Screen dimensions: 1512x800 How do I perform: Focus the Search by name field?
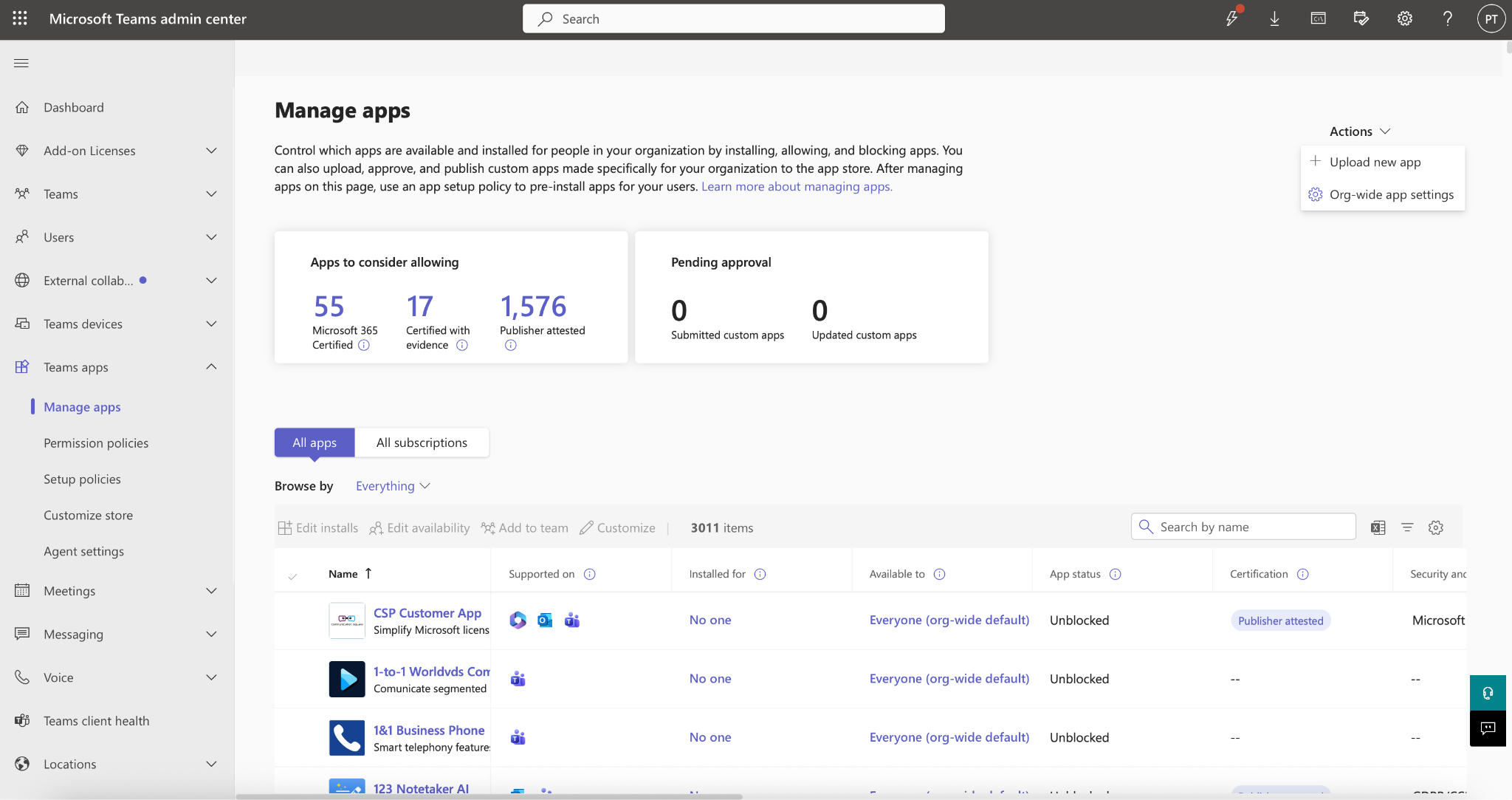(x=1243, y=527)
